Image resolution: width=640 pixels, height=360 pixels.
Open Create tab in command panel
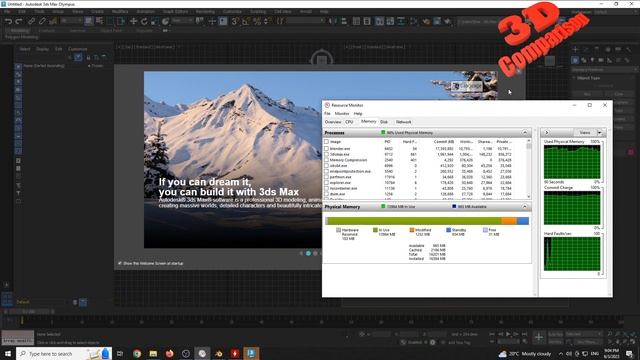click(576, 49)
